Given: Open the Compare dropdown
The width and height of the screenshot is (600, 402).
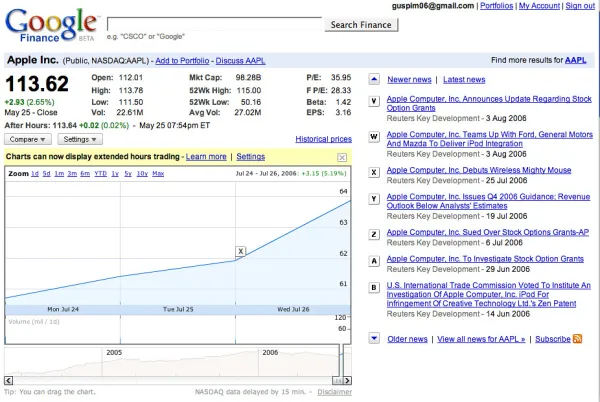Looking at the screenshot, I should point(27,139).
